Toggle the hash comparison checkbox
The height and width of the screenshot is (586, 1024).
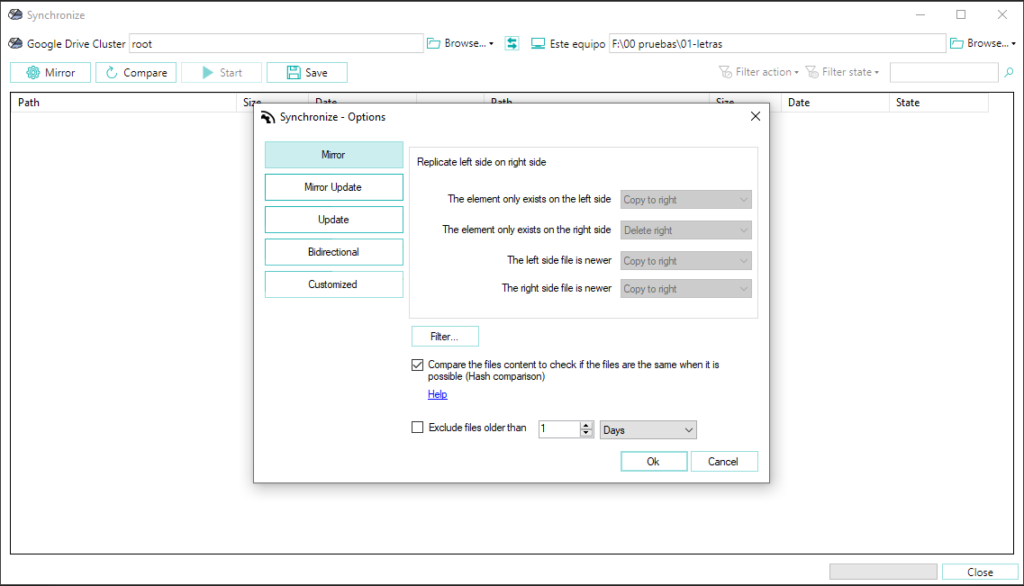(417, 365)
